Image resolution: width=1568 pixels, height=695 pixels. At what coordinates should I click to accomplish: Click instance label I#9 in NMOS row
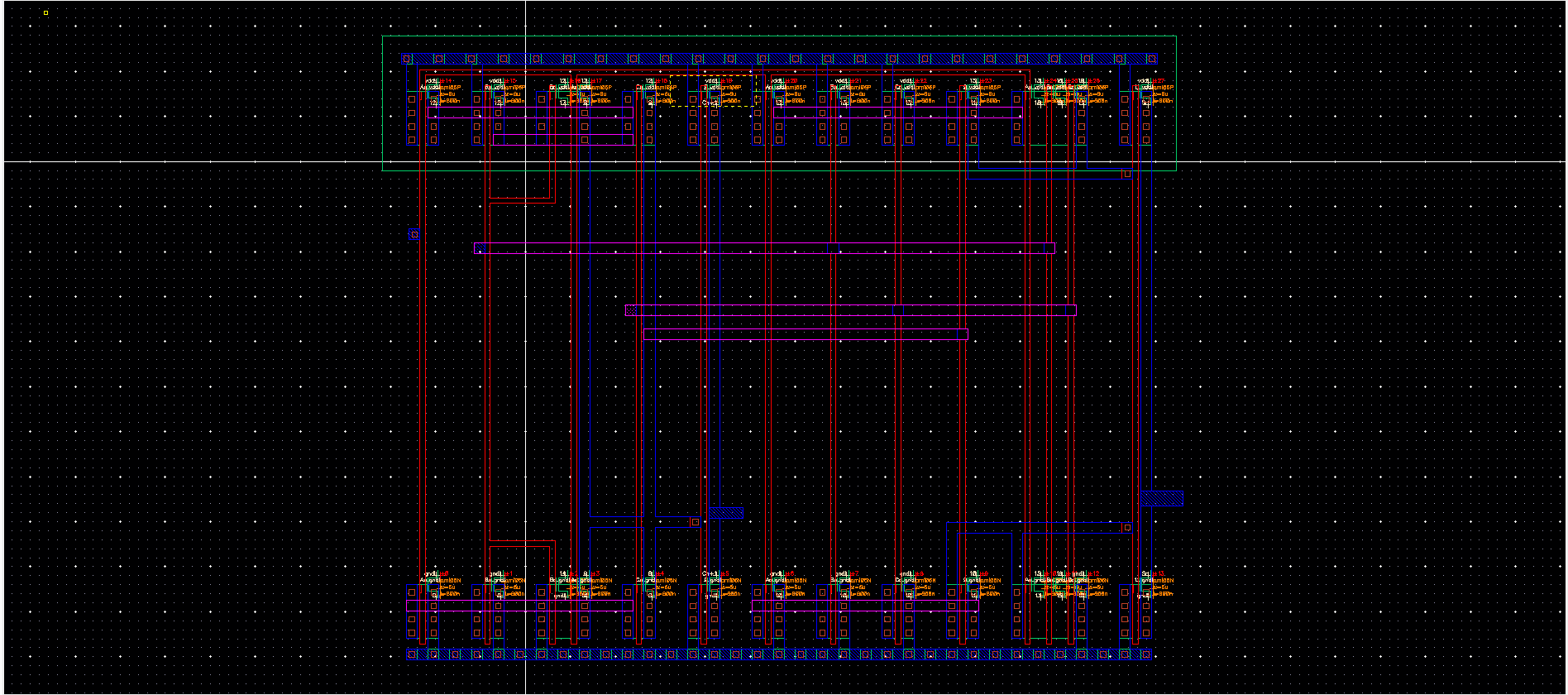click(984, 573)
